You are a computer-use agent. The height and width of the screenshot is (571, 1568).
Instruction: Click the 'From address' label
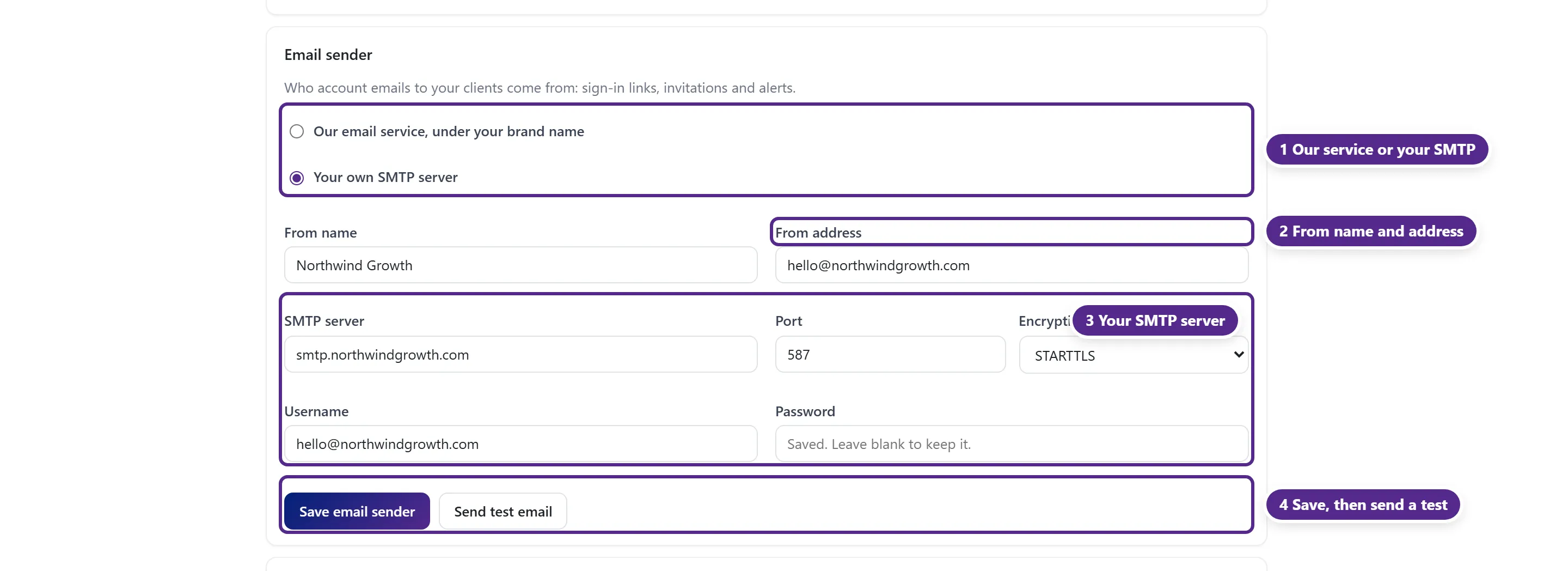point(818,233)
